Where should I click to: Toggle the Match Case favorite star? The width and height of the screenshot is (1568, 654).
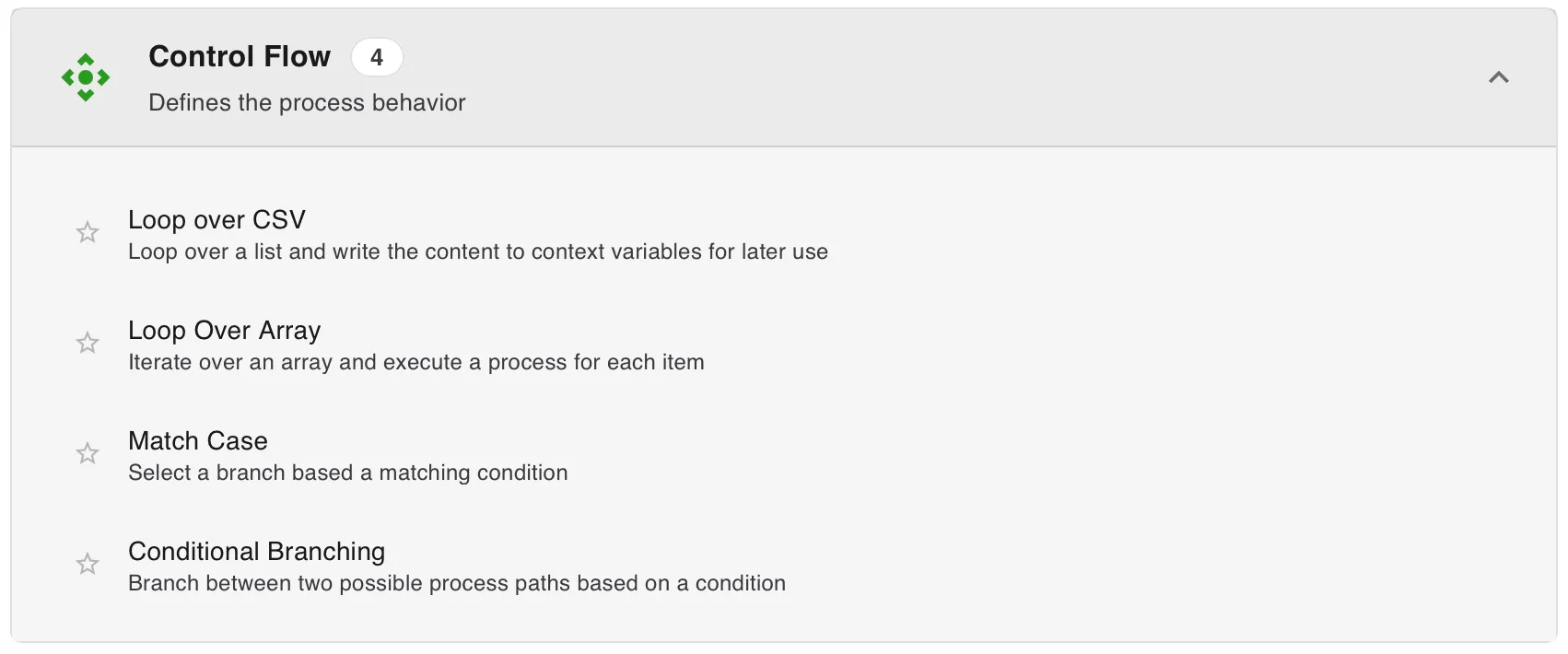(x=88, y=453)
